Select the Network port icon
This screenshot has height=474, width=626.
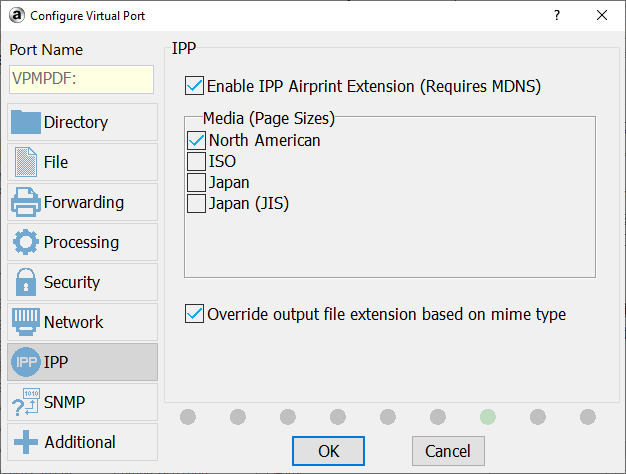(26, 322)
